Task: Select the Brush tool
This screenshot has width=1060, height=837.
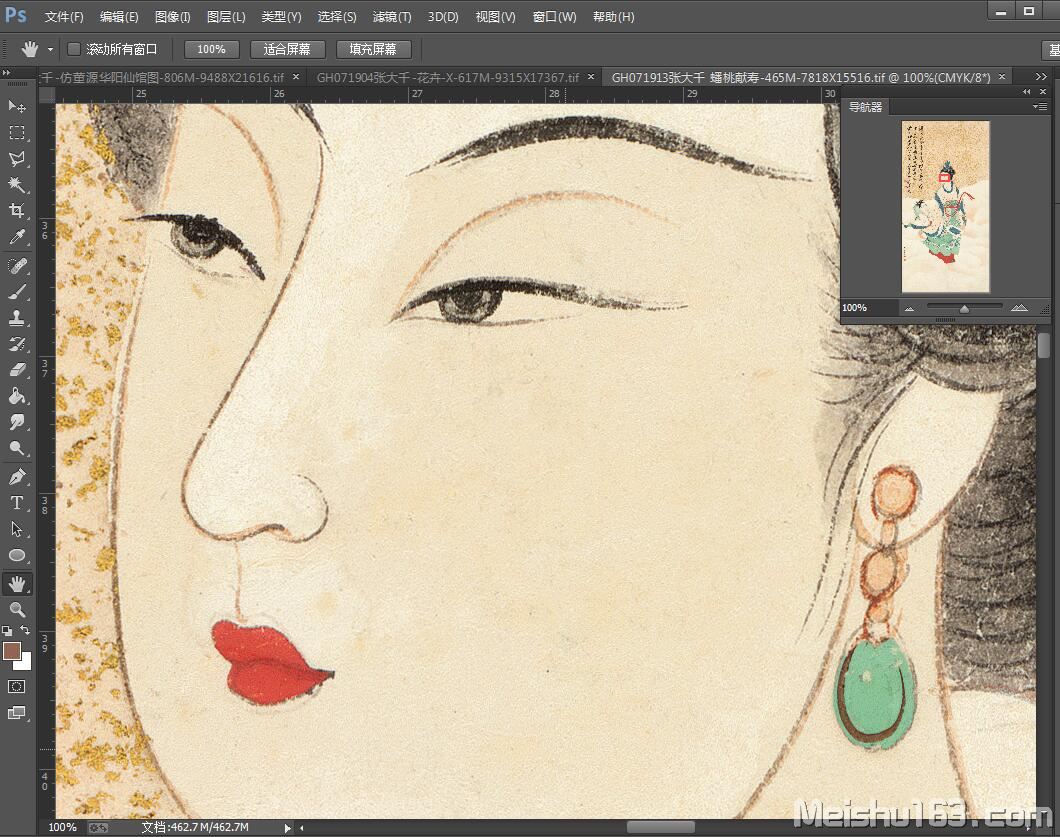Action: coord(17,292)
